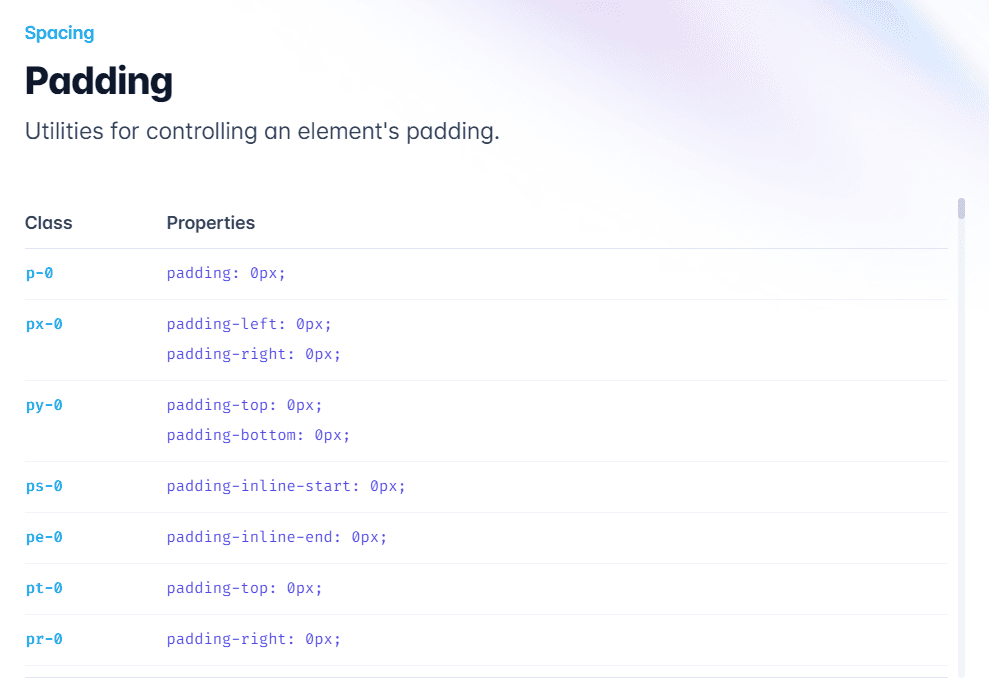
Task: Select the ps-0 class name
Action: point(44,486)
